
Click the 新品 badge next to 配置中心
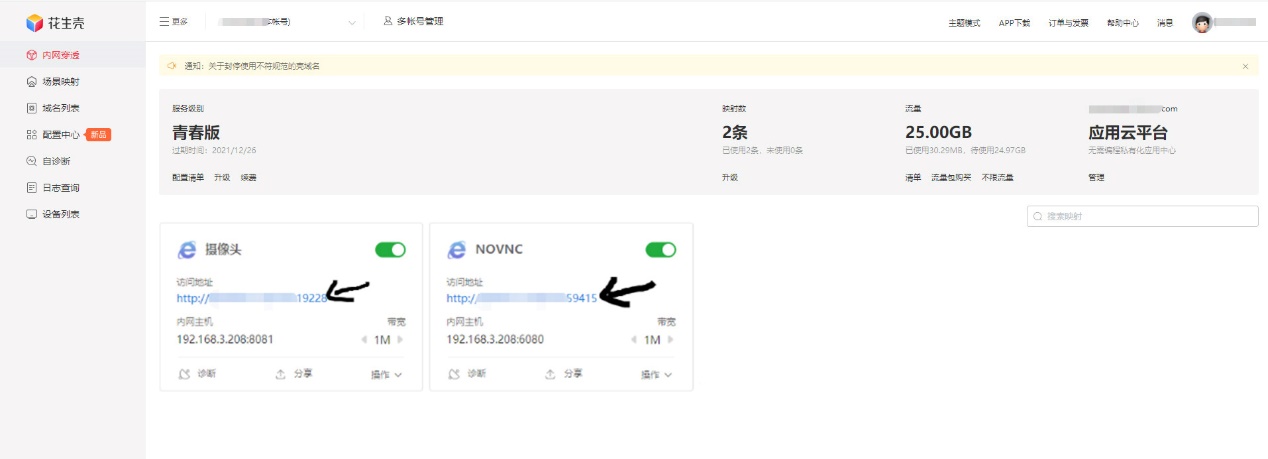[x=98, y=135]
